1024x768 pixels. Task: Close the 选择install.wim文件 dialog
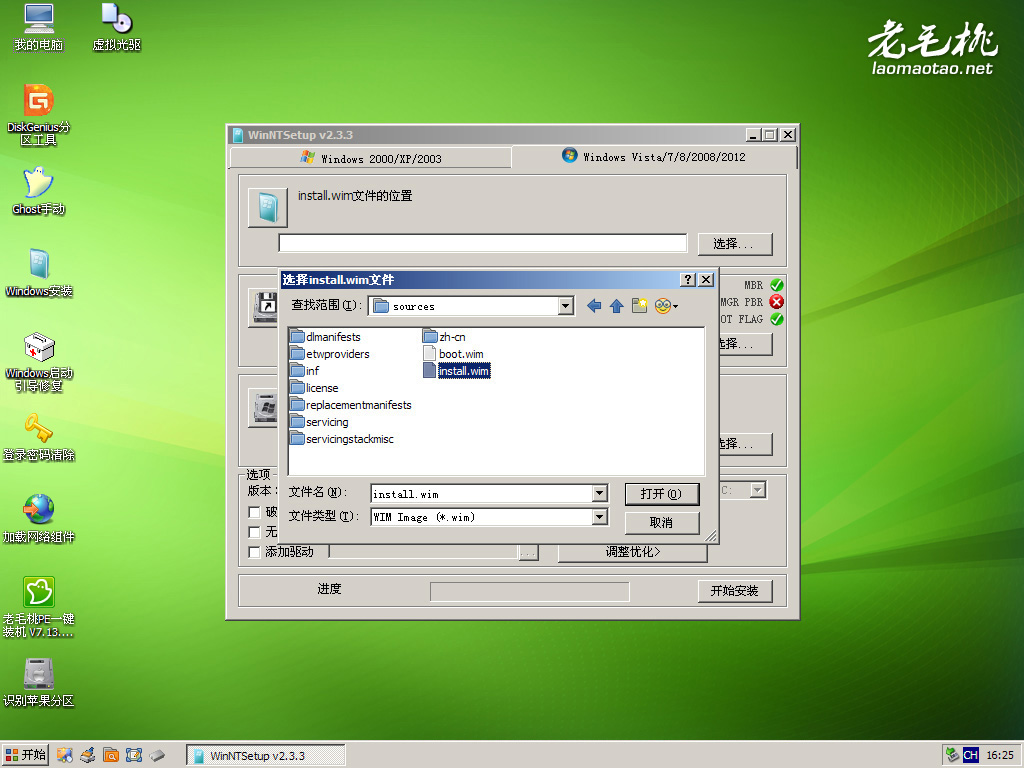(706, 280)
